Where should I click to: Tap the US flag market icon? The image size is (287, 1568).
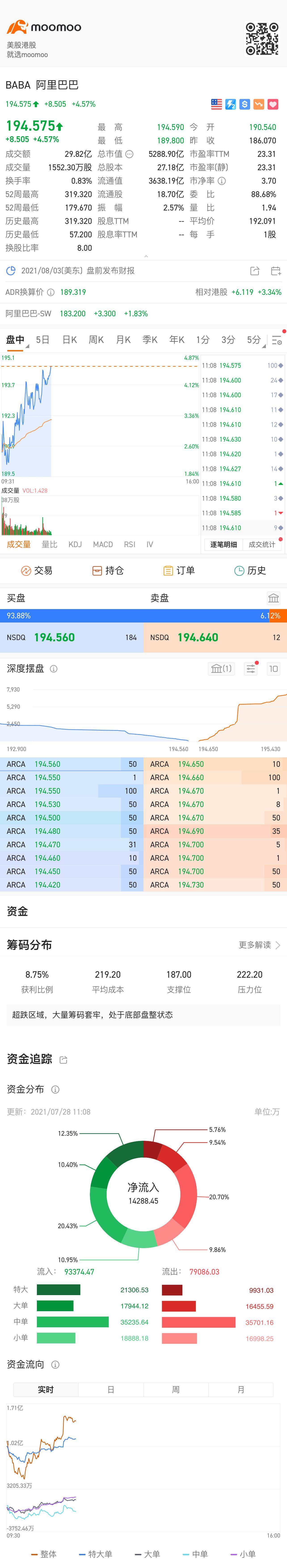click(216, 104)
